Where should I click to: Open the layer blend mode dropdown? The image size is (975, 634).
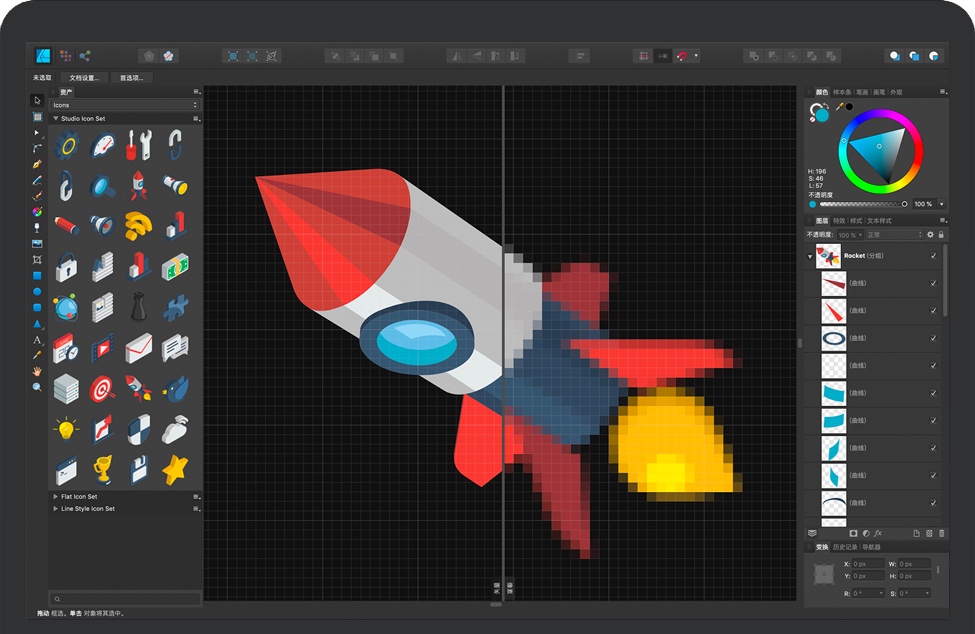[x=894, y=234]
